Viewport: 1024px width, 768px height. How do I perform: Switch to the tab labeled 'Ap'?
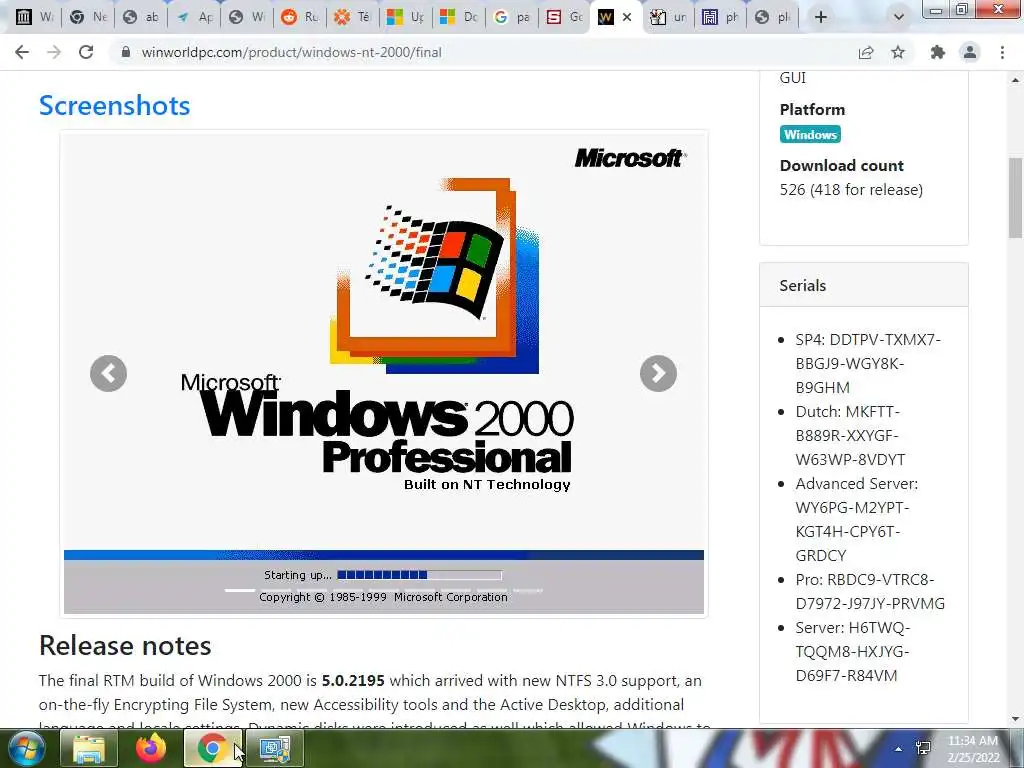coord(194,17)
